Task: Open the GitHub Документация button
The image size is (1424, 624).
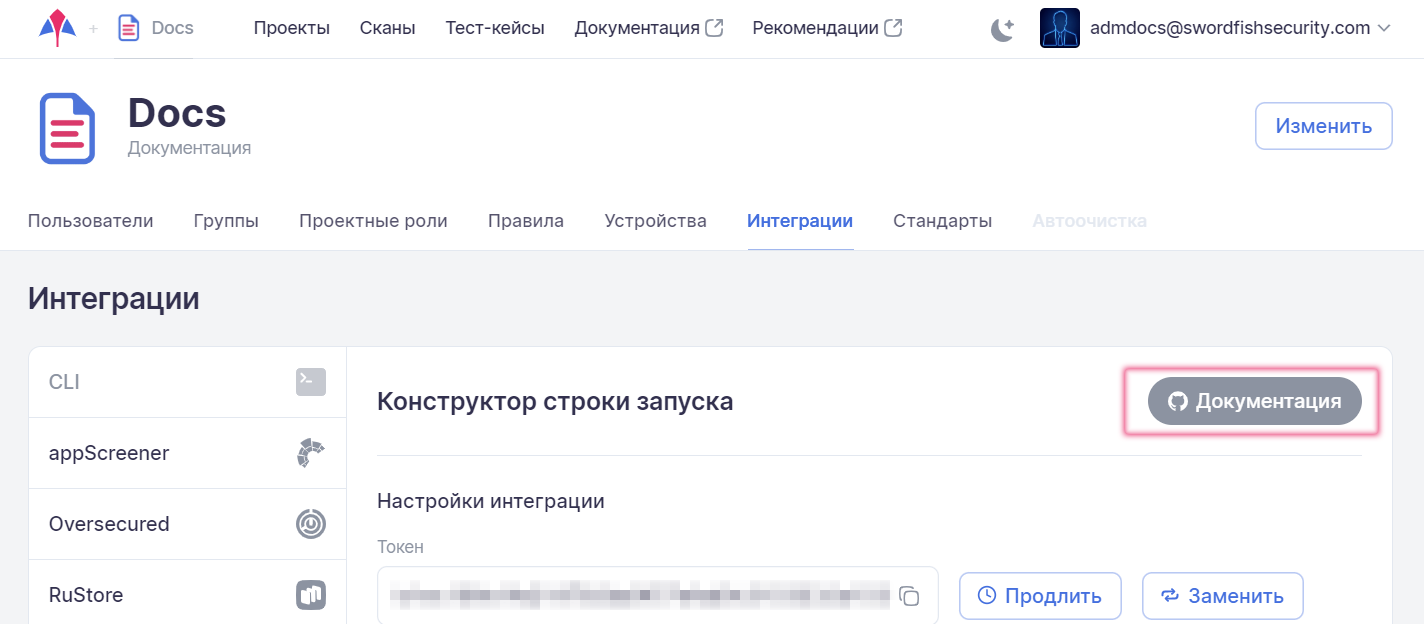Action: 1254,401
